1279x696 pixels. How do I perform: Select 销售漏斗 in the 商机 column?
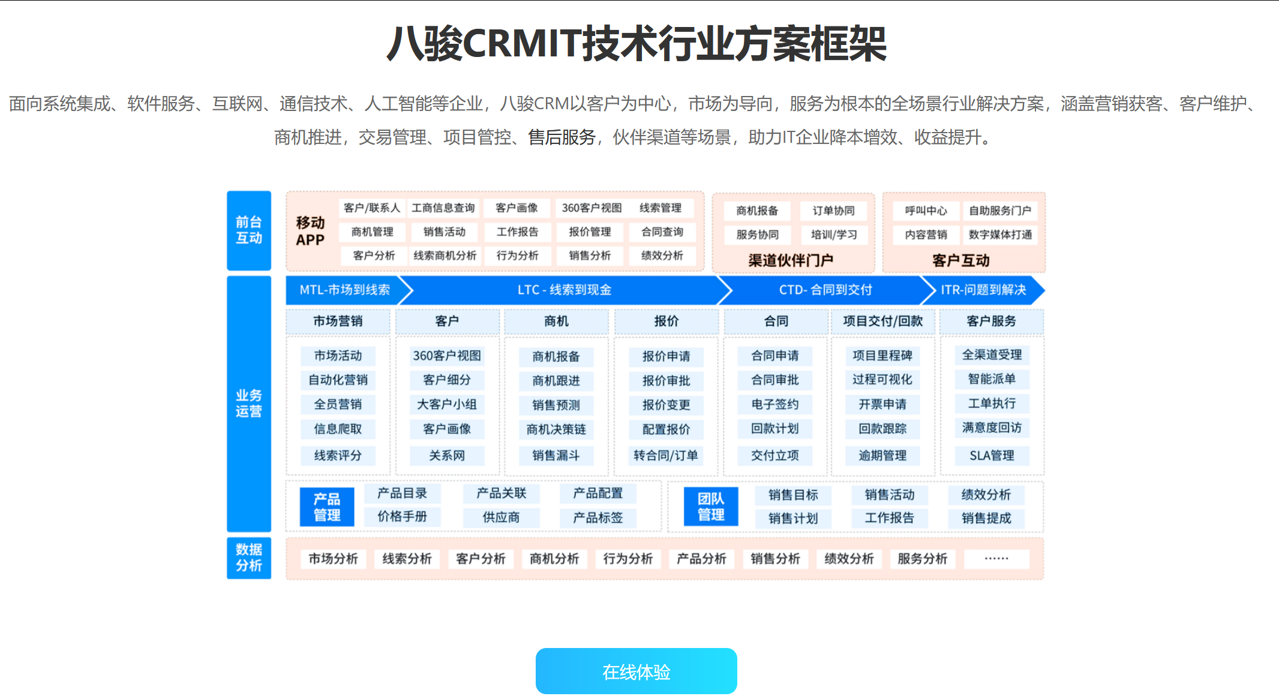[556, 455]
